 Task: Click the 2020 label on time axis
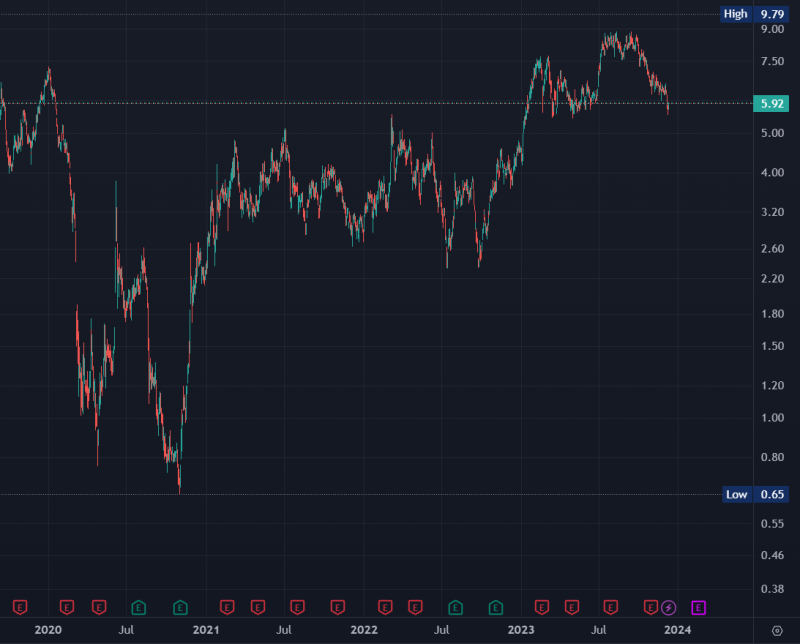[48, 629]
